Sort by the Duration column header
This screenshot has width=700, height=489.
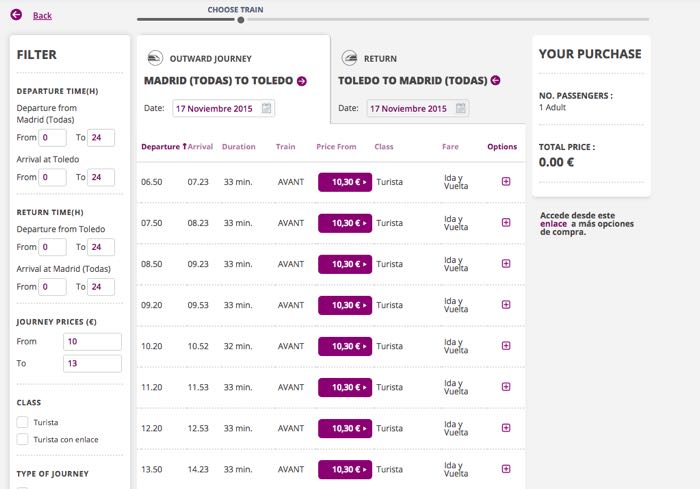(x=238, y=146)
